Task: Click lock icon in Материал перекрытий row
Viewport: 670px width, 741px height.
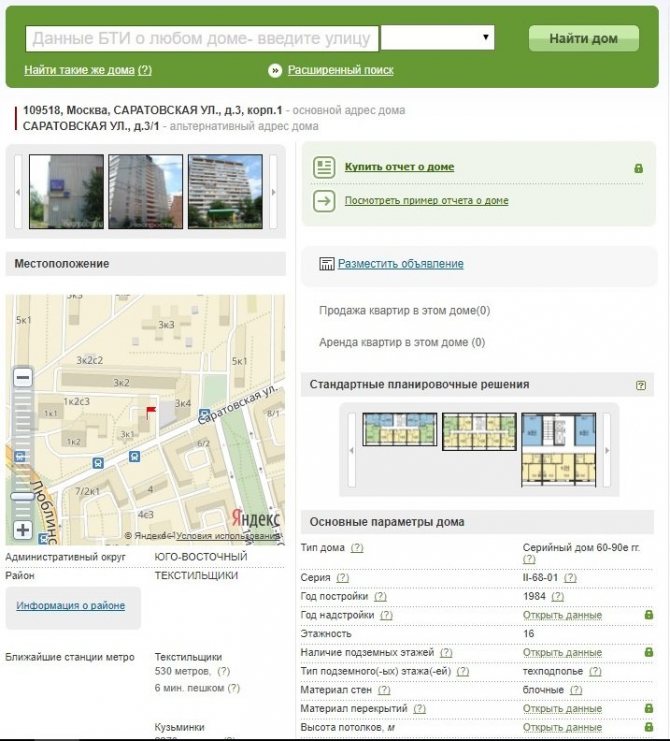Action: (649, 708)
